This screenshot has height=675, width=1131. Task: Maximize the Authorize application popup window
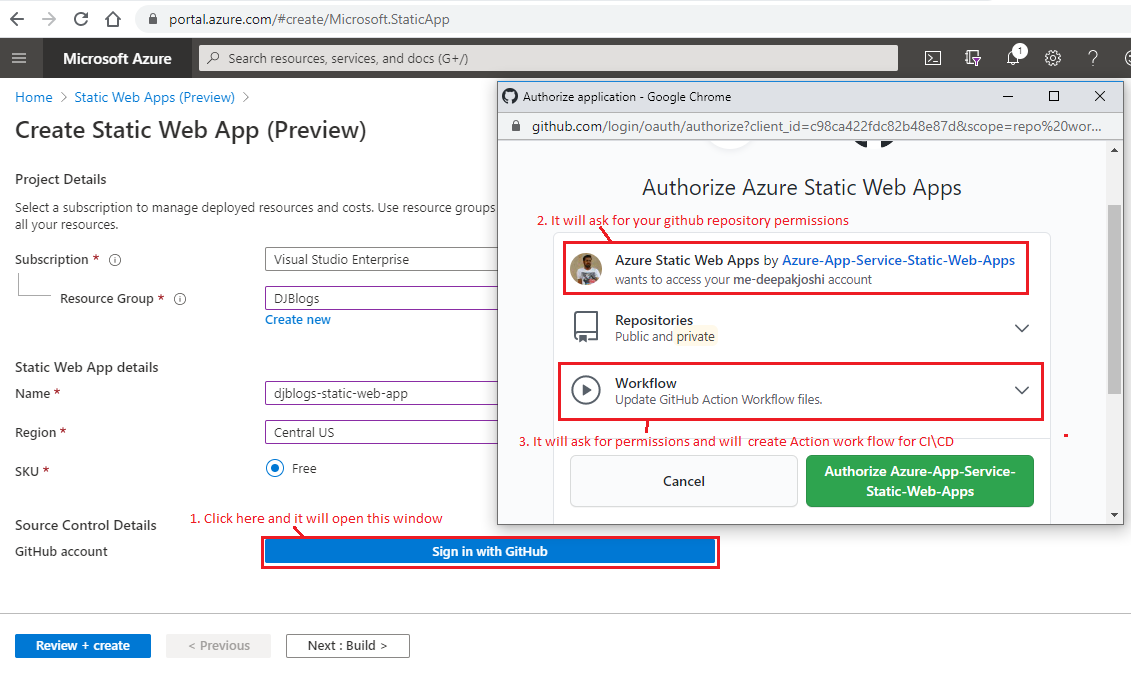(x=1054, y=96)
